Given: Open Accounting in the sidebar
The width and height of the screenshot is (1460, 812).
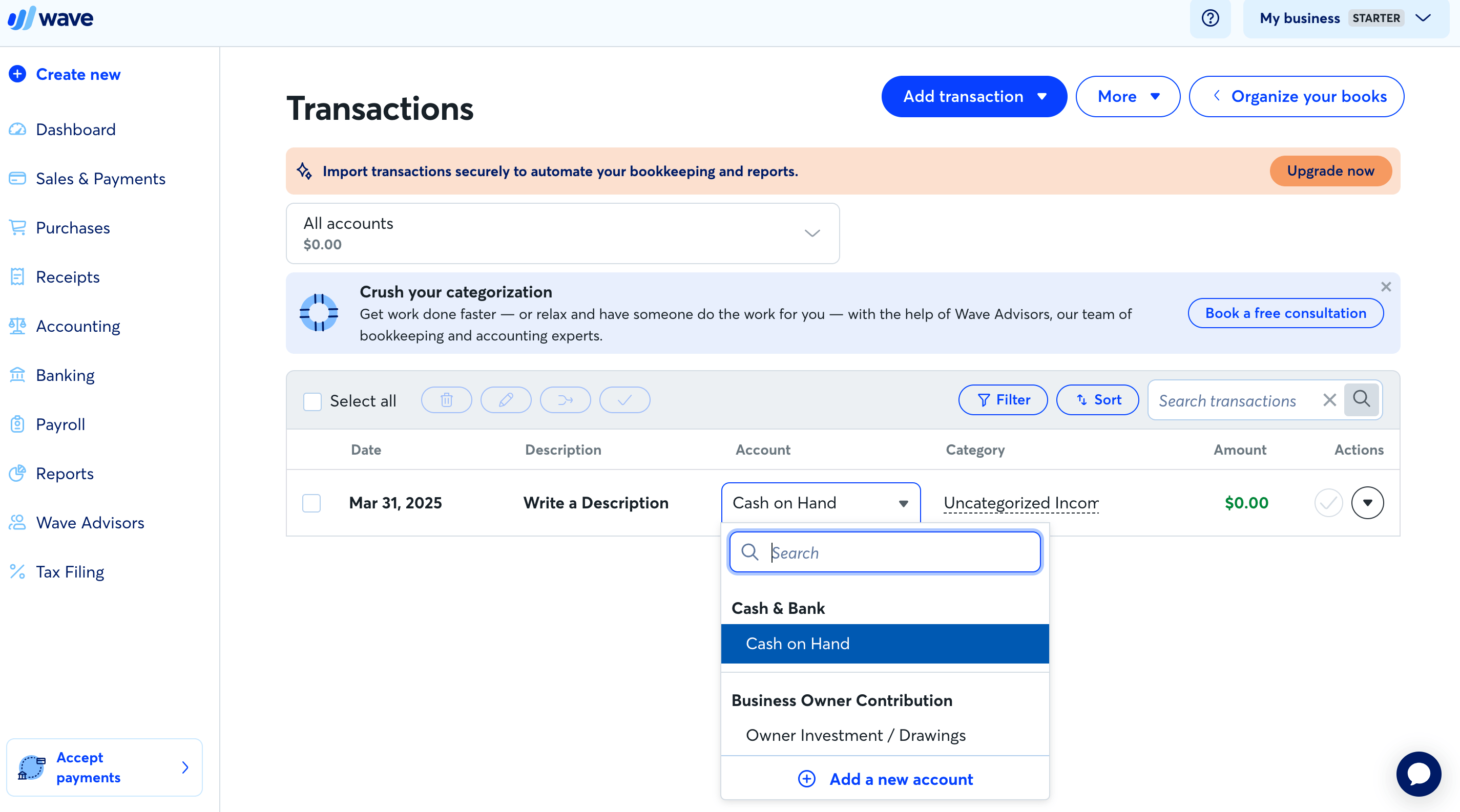Looking at the screenshot, I should click(78, 326).
